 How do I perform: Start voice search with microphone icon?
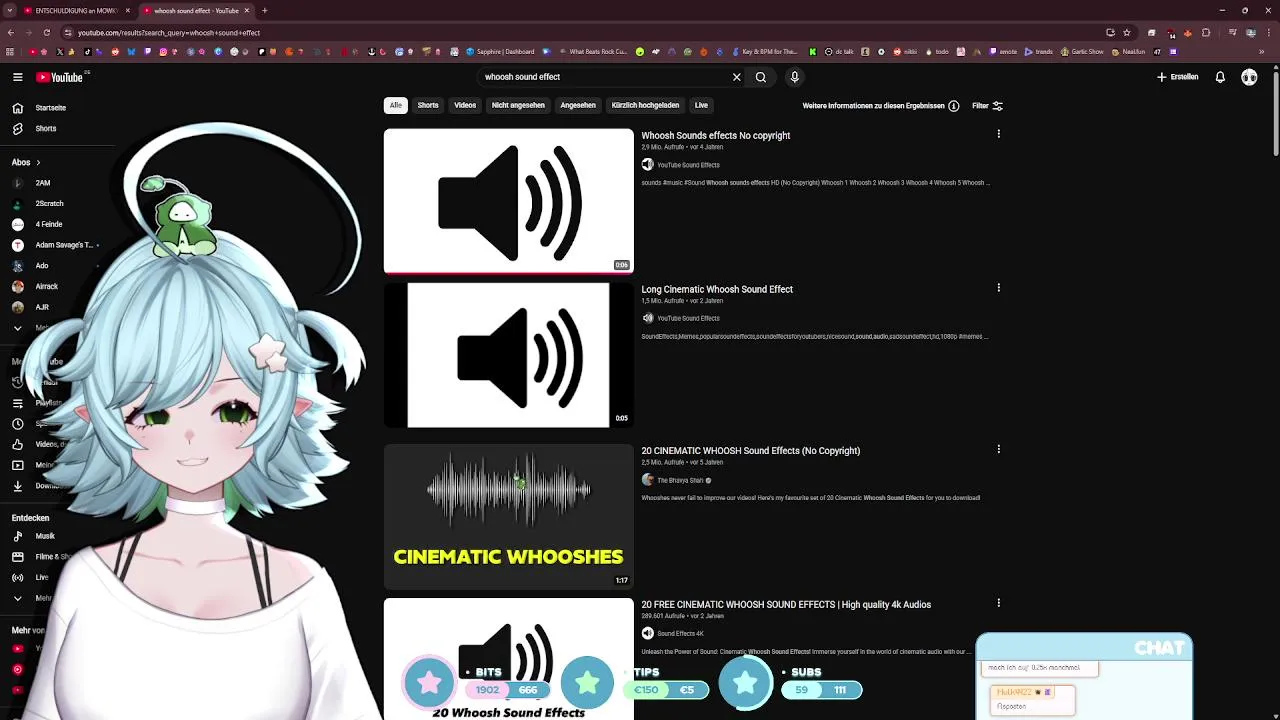795,77
